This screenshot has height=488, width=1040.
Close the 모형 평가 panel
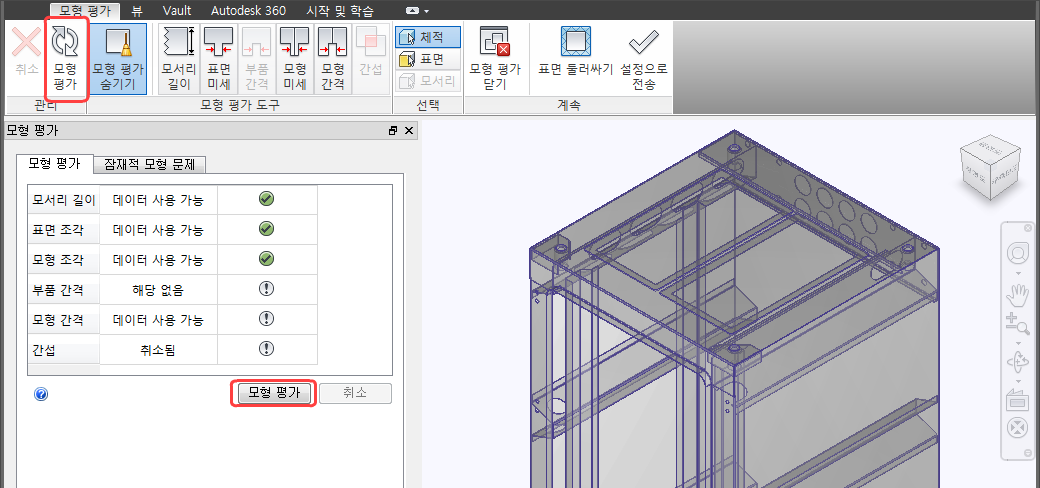pos(409,131)
